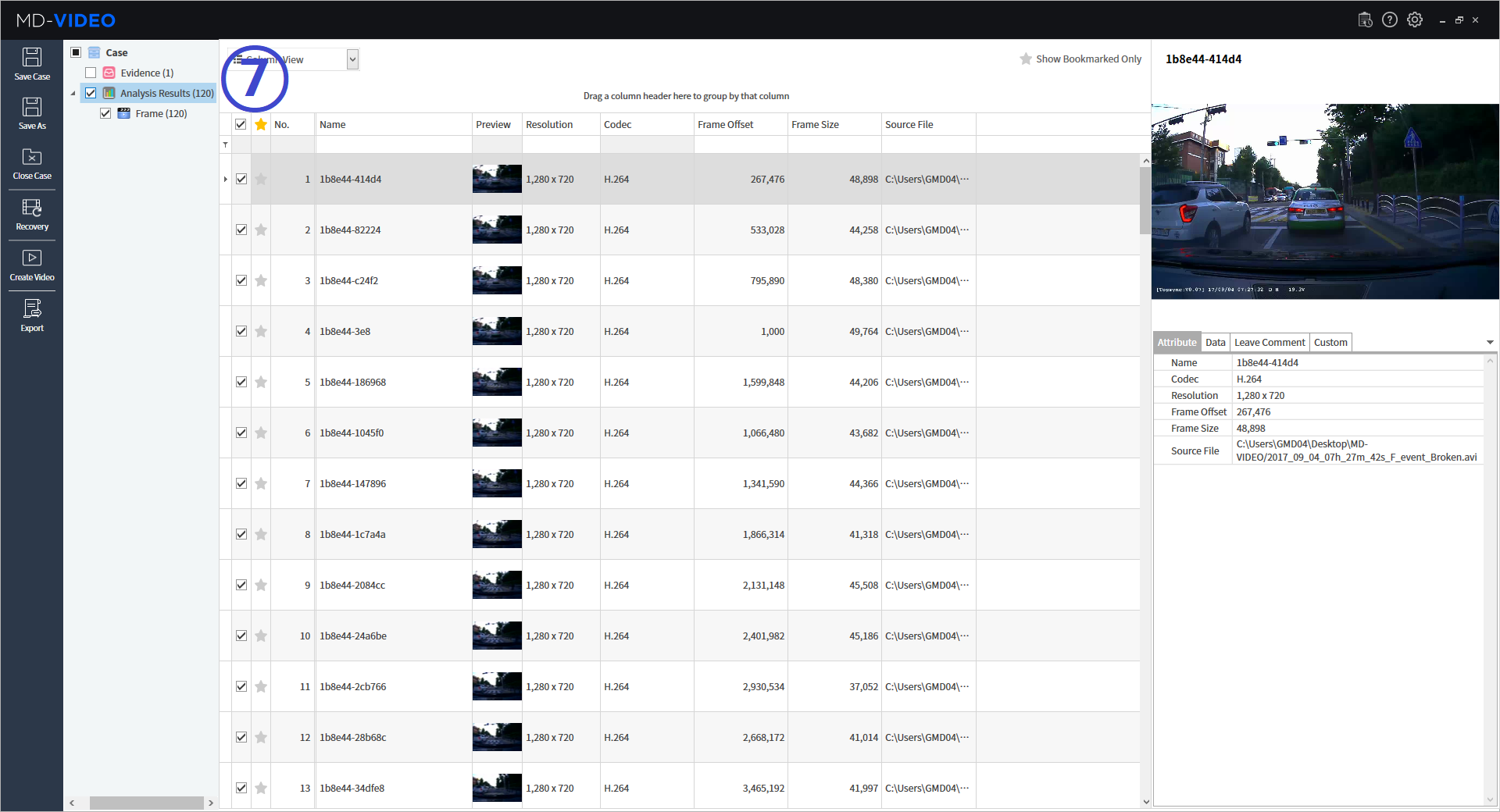
Task: Open the Column View dropdown
Action: coord(352,59)
